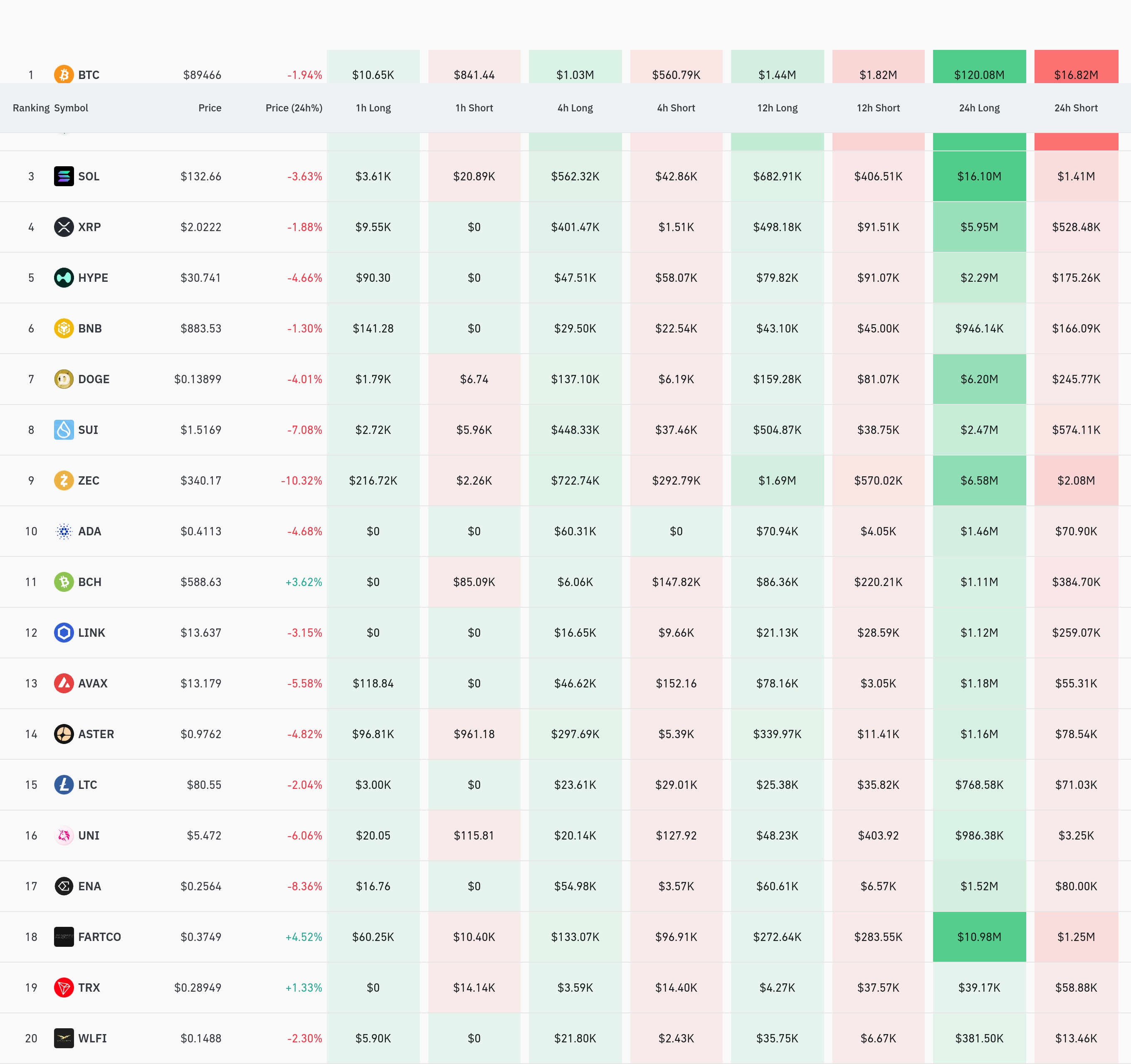
Task: Click the Uniswap UNI unicorn icon
Action: pyautogui.click(x=64, y=835)
